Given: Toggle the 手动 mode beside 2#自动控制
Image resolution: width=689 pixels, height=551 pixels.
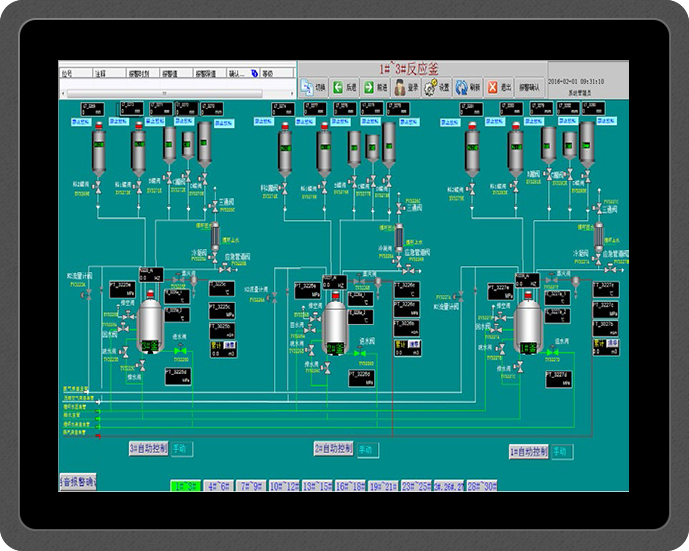Looking at the screenshot, I should (368, 450).
